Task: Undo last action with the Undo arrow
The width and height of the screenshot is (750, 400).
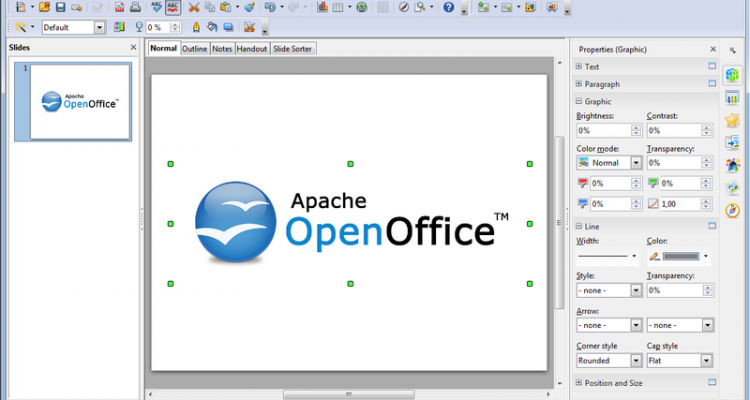Action: click(x=270, y=7)
